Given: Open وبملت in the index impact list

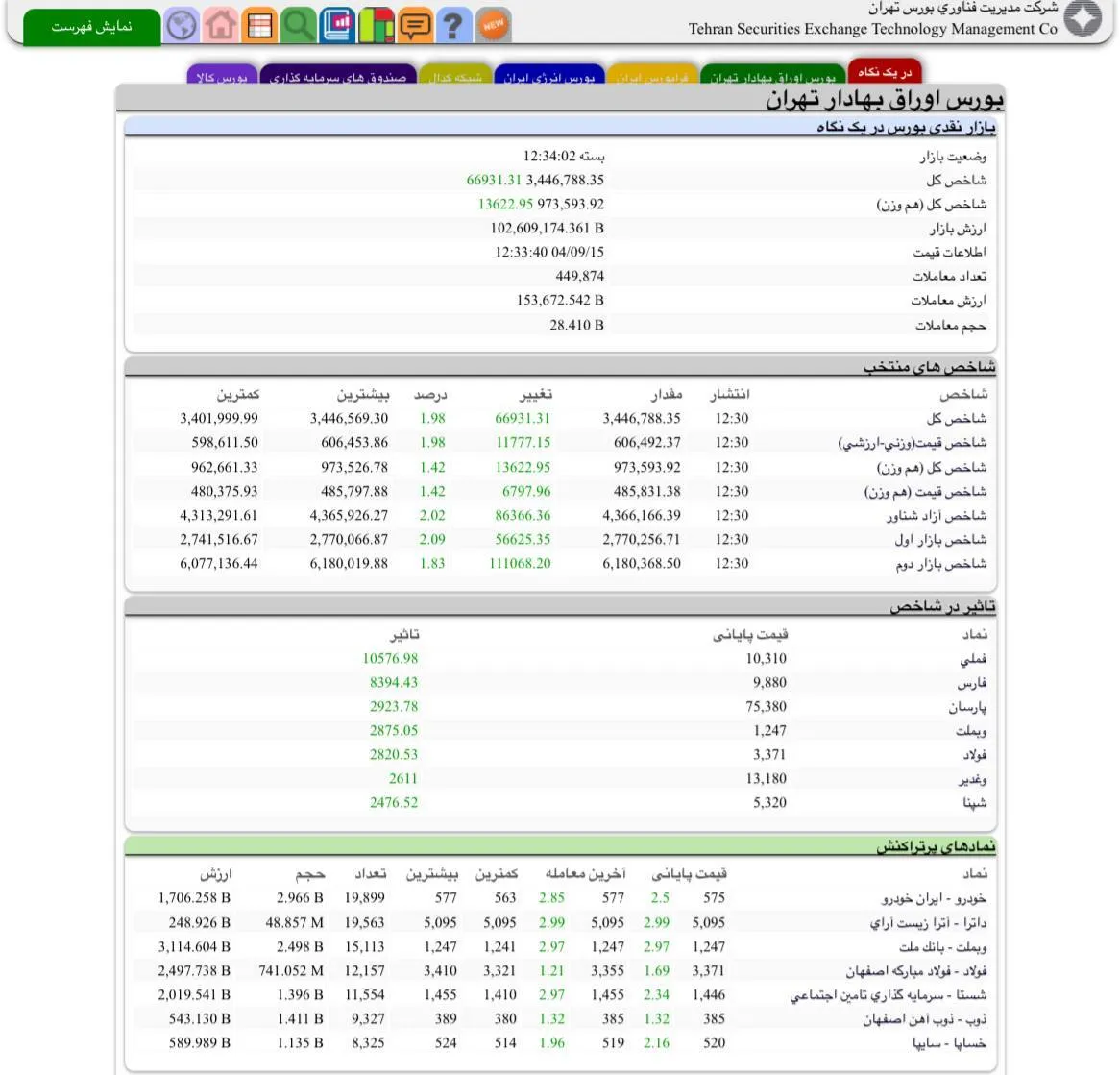Looking at the screenshot, I should pyautogui.click(x=971, y=731).
